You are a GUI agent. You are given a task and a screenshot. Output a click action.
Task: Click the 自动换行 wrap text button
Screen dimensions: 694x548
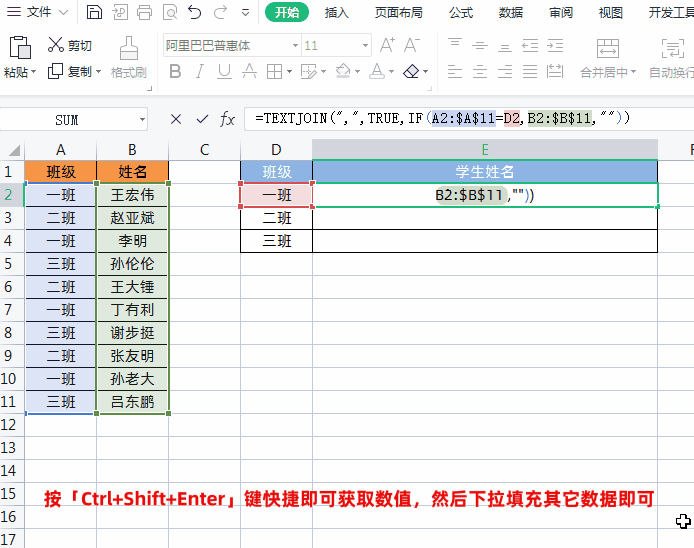click(672, 58)
